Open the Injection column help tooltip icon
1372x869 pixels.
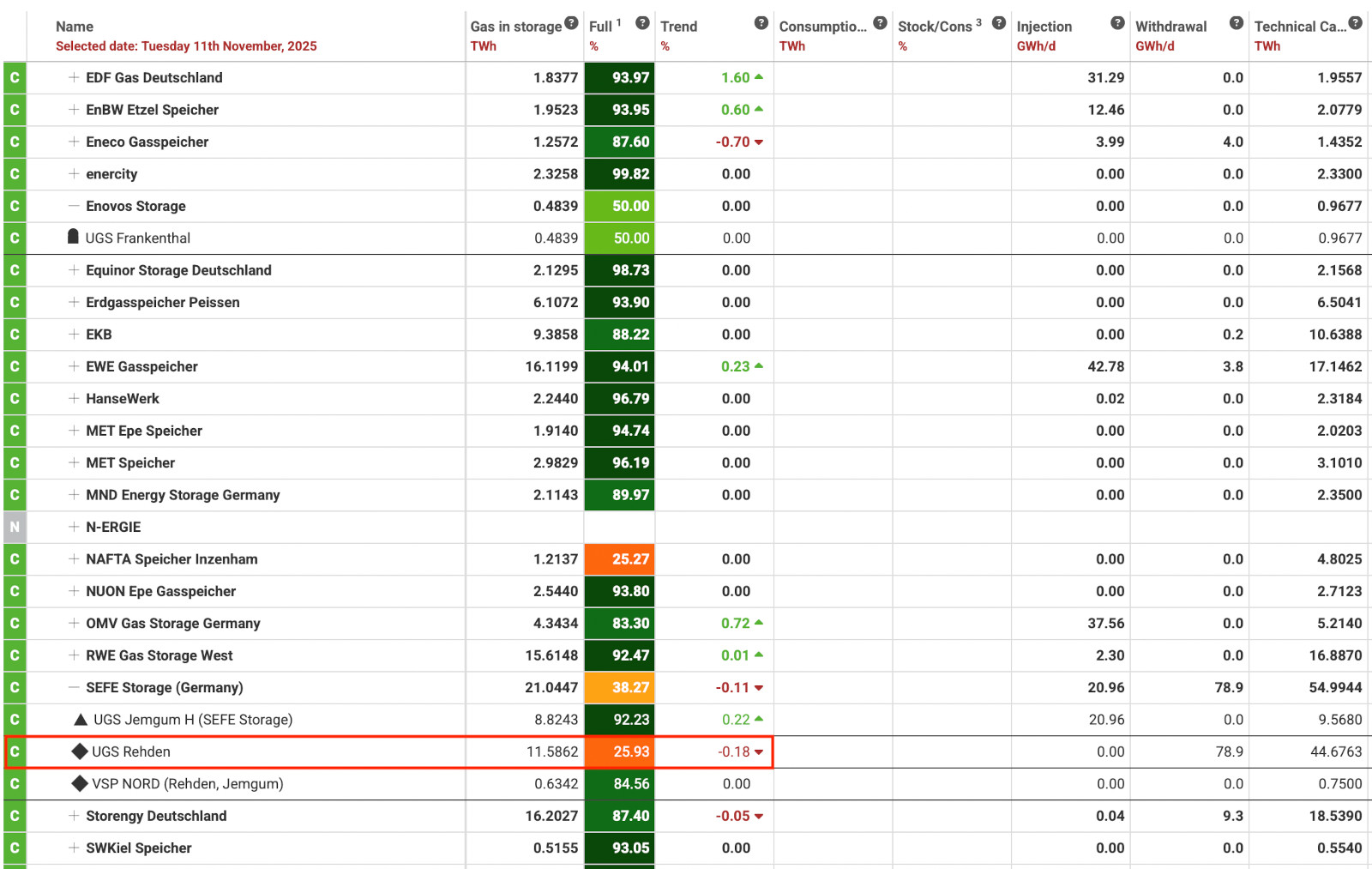pos(1117,23)
